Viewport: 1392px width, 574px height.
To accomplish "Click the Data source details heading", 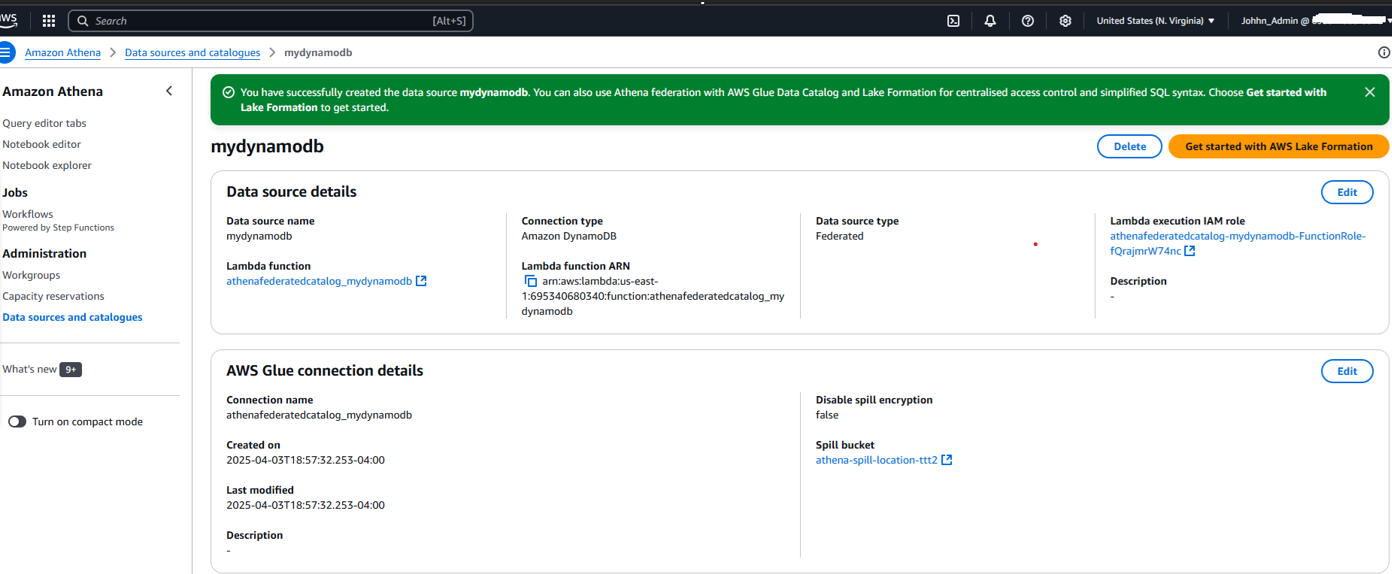I will point(291,192).
